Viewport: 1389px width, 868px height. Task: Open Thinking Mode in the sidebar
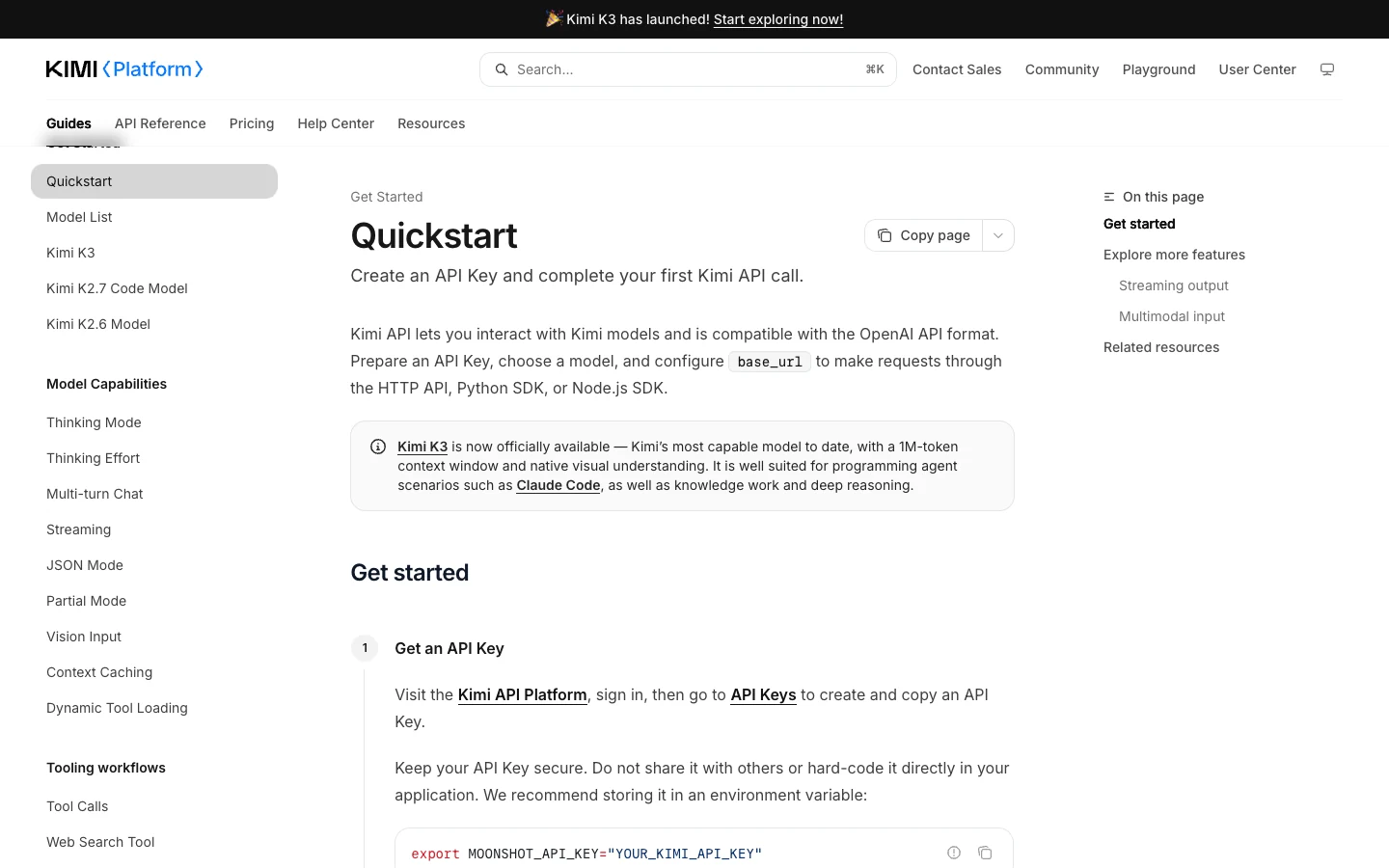pyautogui.click(x=94, y=422)
